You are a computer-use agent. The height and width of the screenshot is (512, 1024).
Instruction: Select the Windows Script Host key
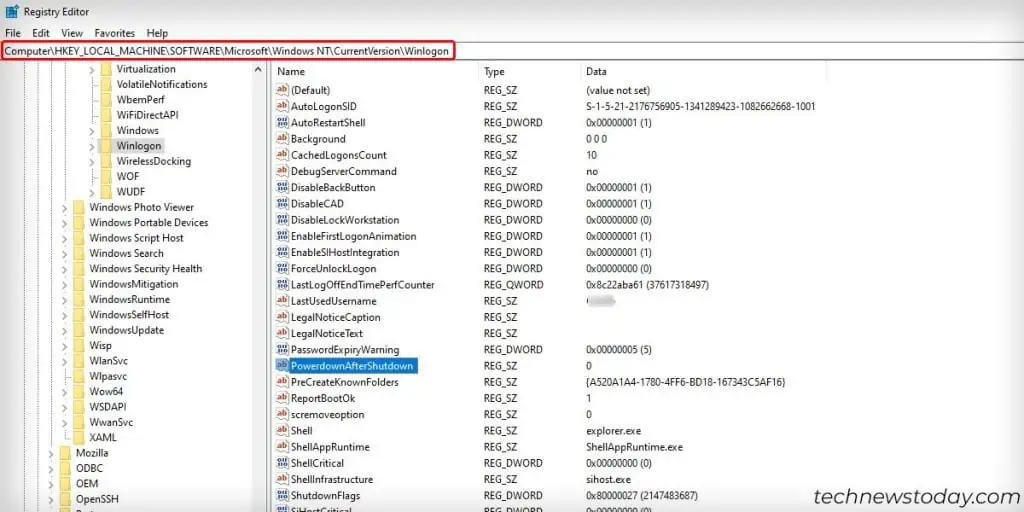(136, 238)
